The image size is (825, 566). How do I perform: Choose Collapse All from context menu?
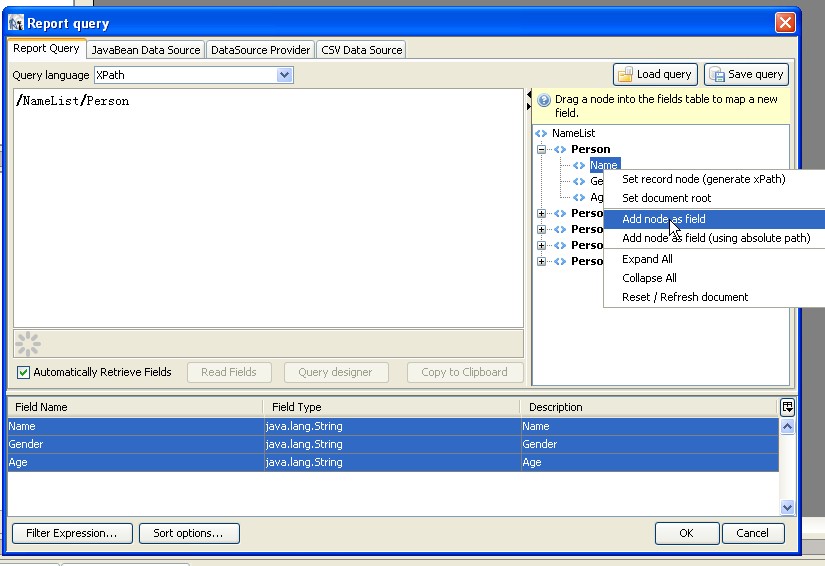[714, 278]
